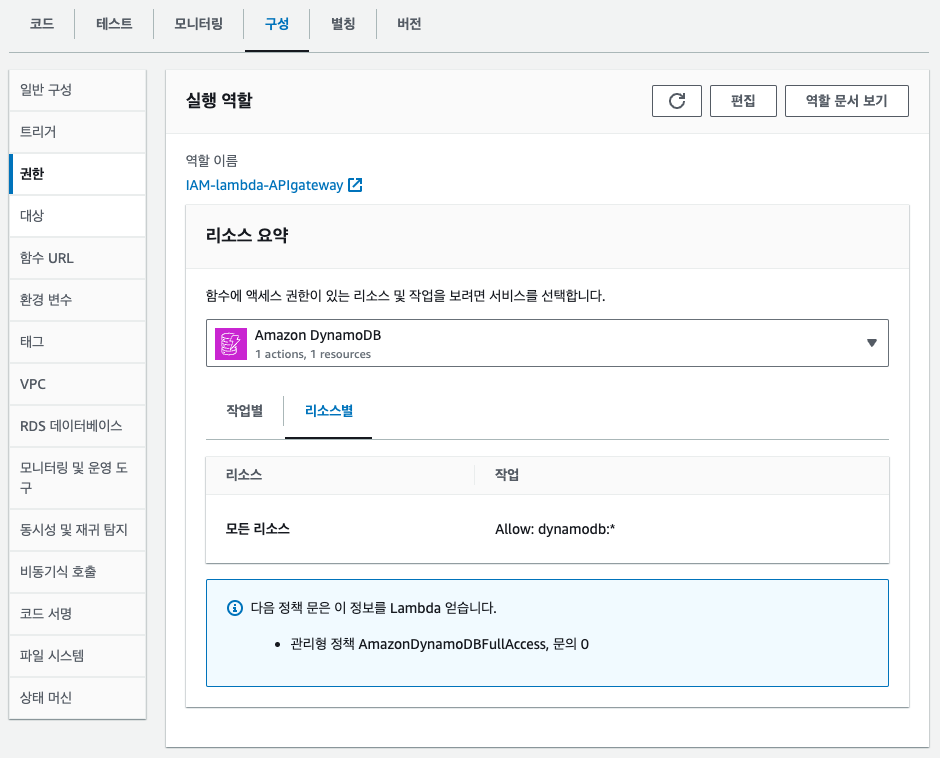Click the 편집 button
The height and width of the screenshot is (758, 940).
(x=743, y=101)
